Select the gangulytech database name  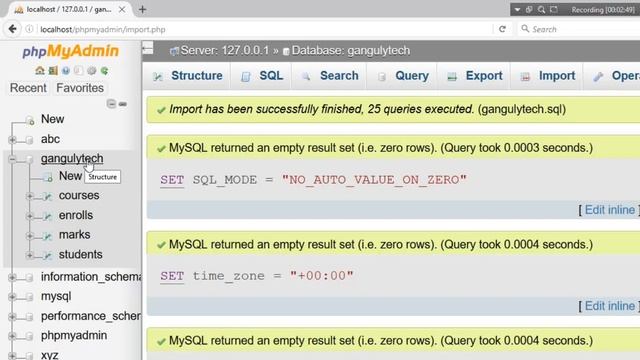coord(72,158)
